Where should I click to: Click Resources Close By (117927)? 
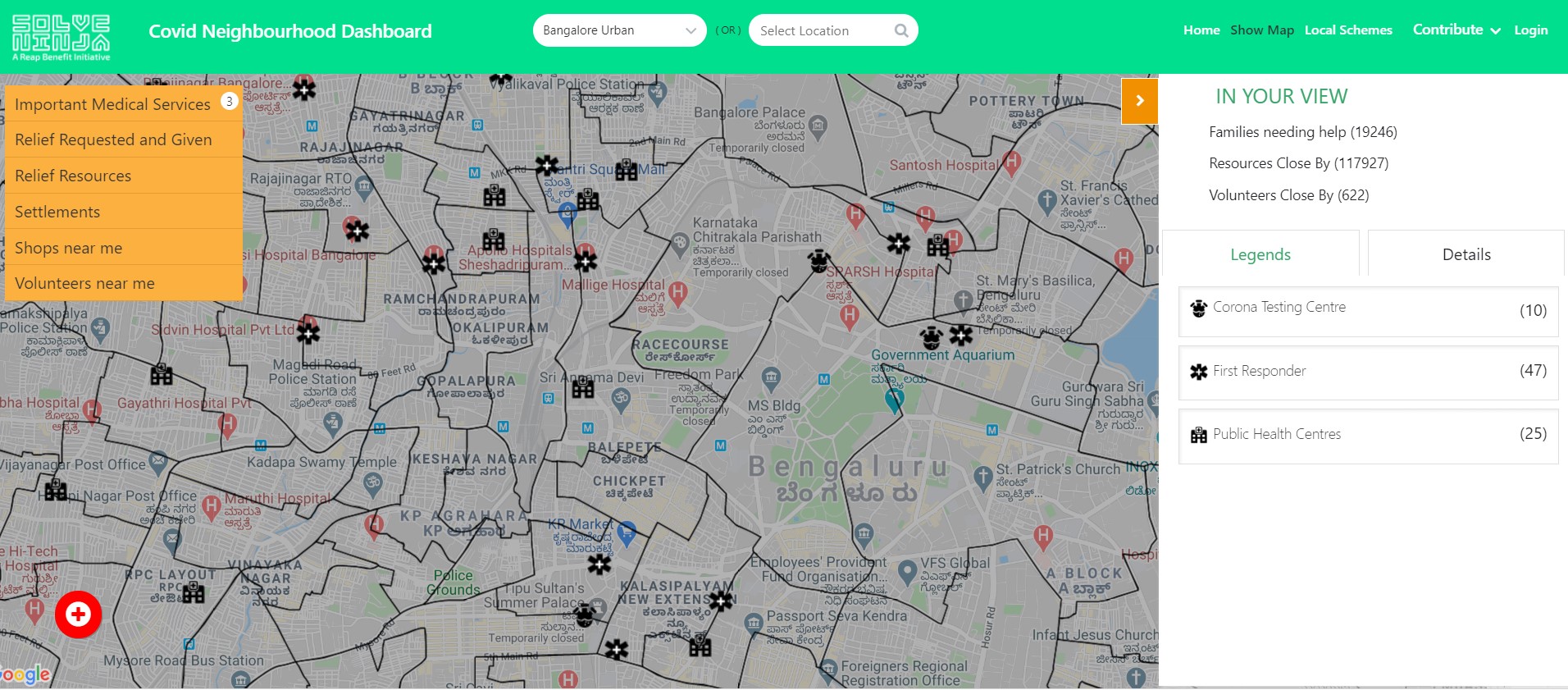click(x=1298, y=163)
